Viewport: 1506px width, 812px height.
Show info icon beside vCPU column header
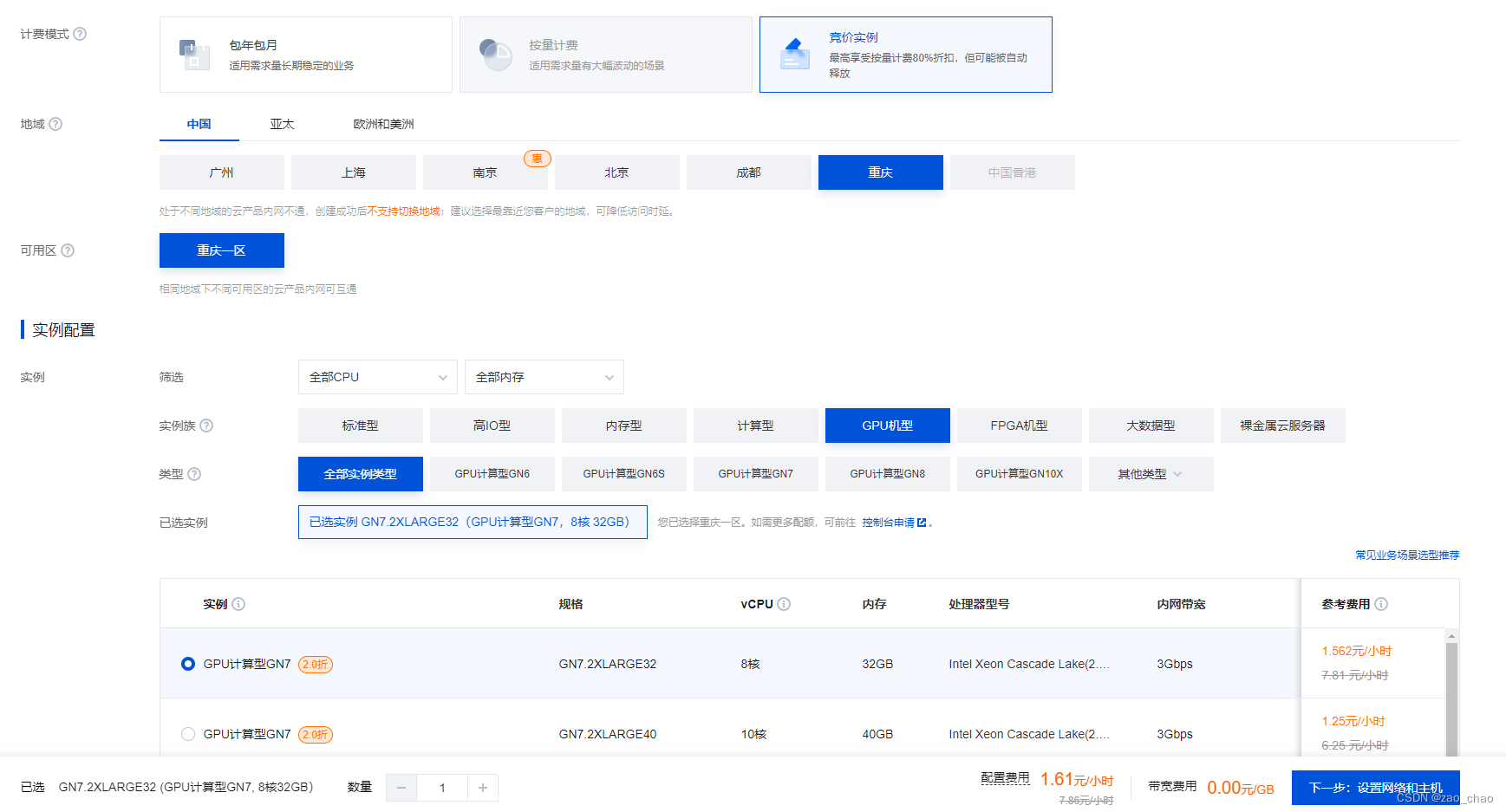[784, 604]
